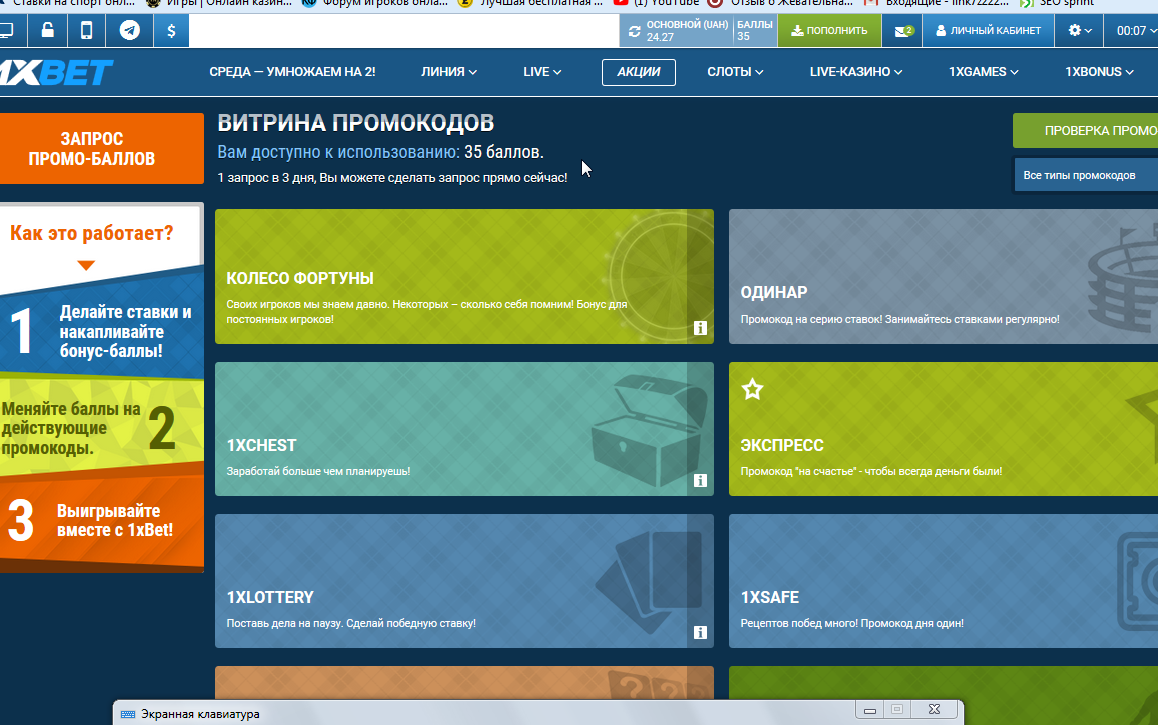
Task: Open the АКЦИИ section
Action: 639,72
